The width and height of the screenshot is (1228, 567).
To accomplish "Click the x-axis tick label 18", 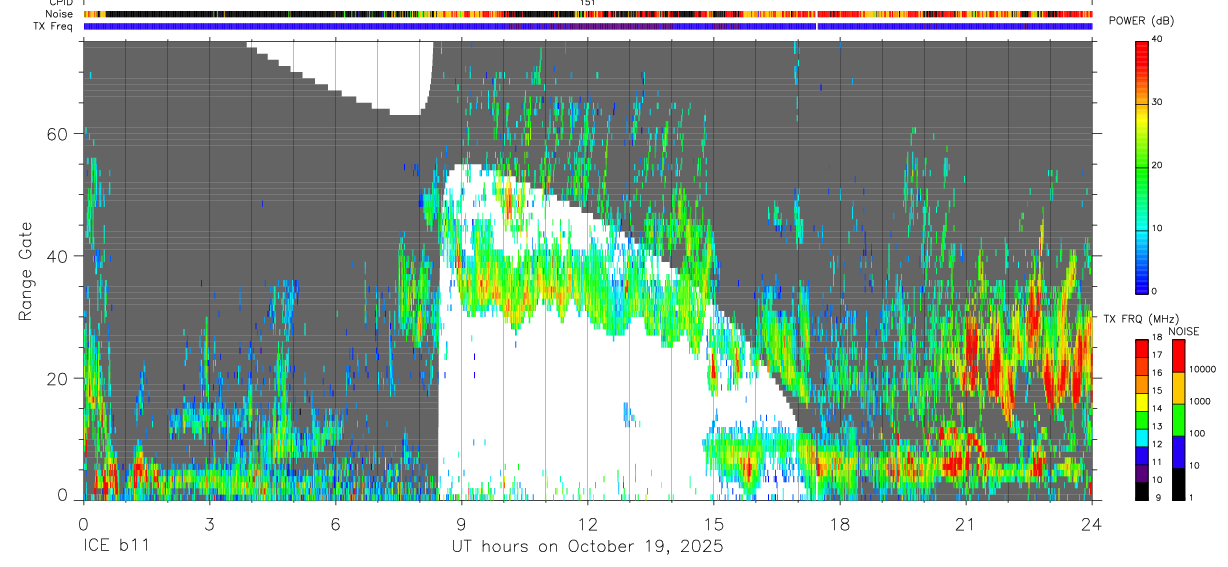I will [840, 524].
